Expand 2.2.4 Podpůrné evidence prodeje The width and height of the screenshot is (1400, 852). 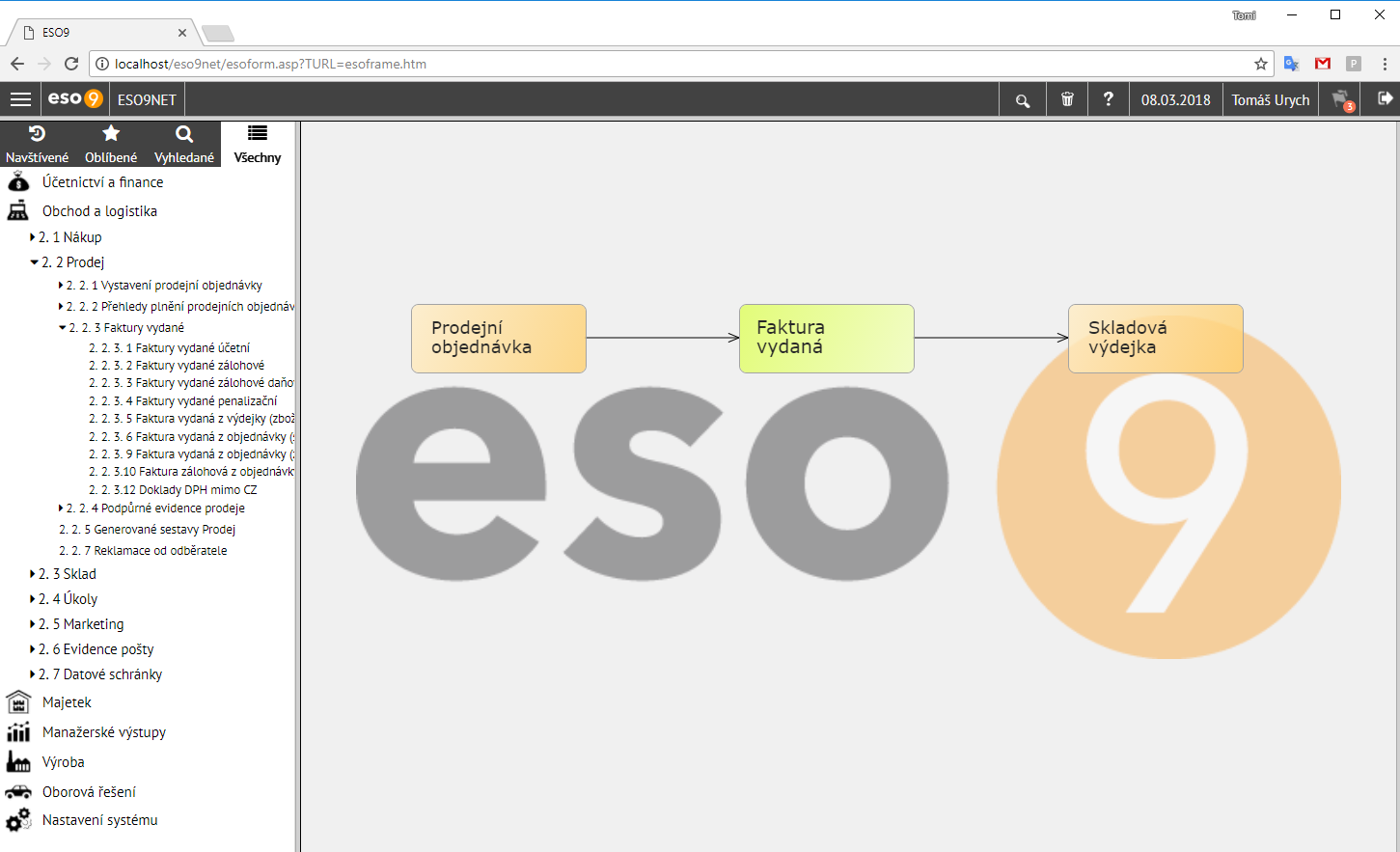[61, 508]
